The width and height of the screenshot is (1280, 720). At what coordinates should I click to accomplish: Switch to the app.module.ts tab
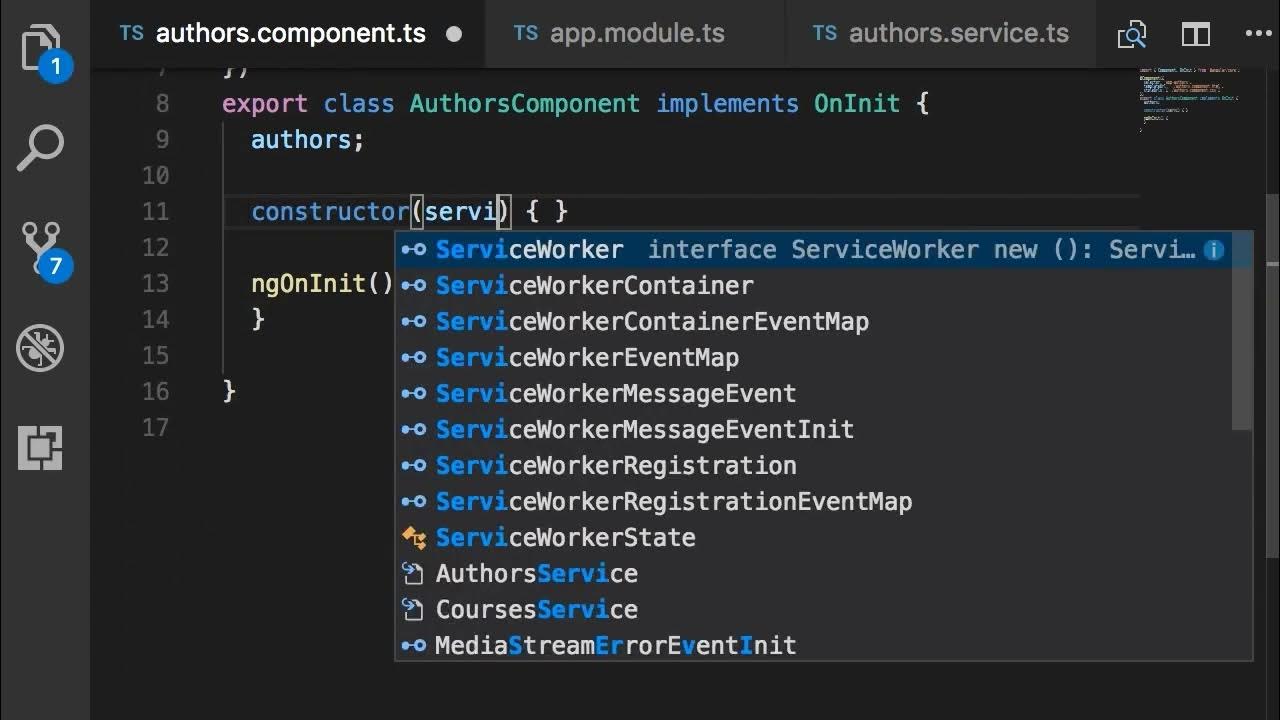click(636, 34)
